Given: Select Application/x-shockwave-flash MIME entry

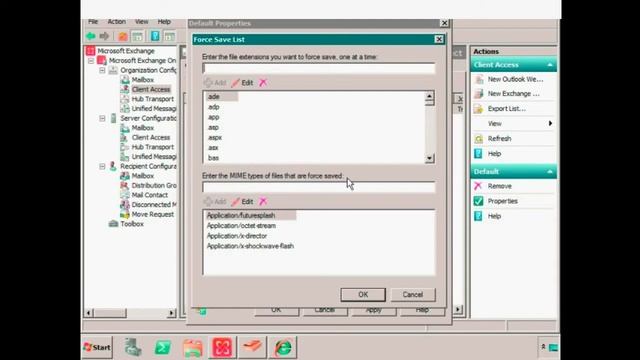Looking at the screenshot, I should (x=250, y=246).
